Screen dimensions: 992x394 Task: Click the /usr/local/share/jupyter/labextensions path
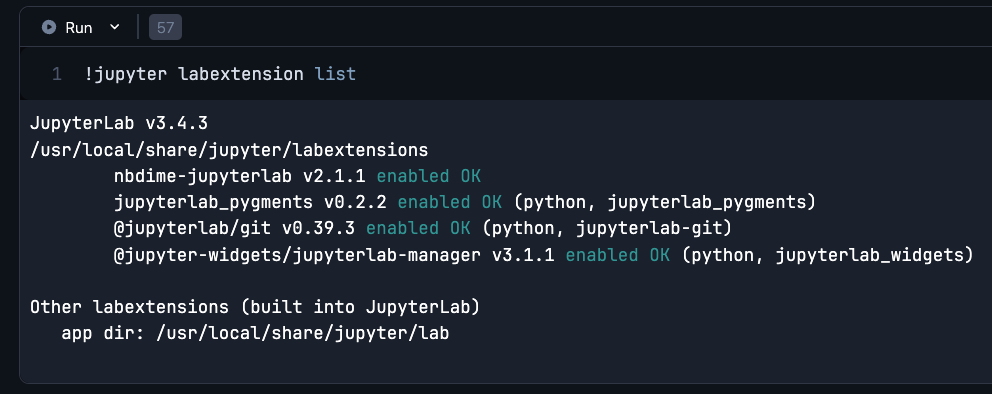(x=229, y=150)
